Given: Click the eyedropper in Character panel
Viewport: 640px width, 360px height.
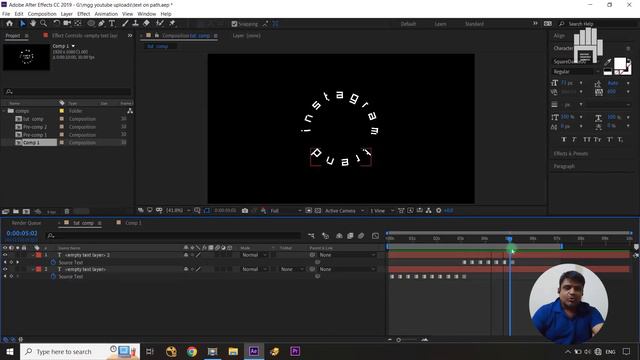Looking at the screenshot, I should [x=608, y=62].
